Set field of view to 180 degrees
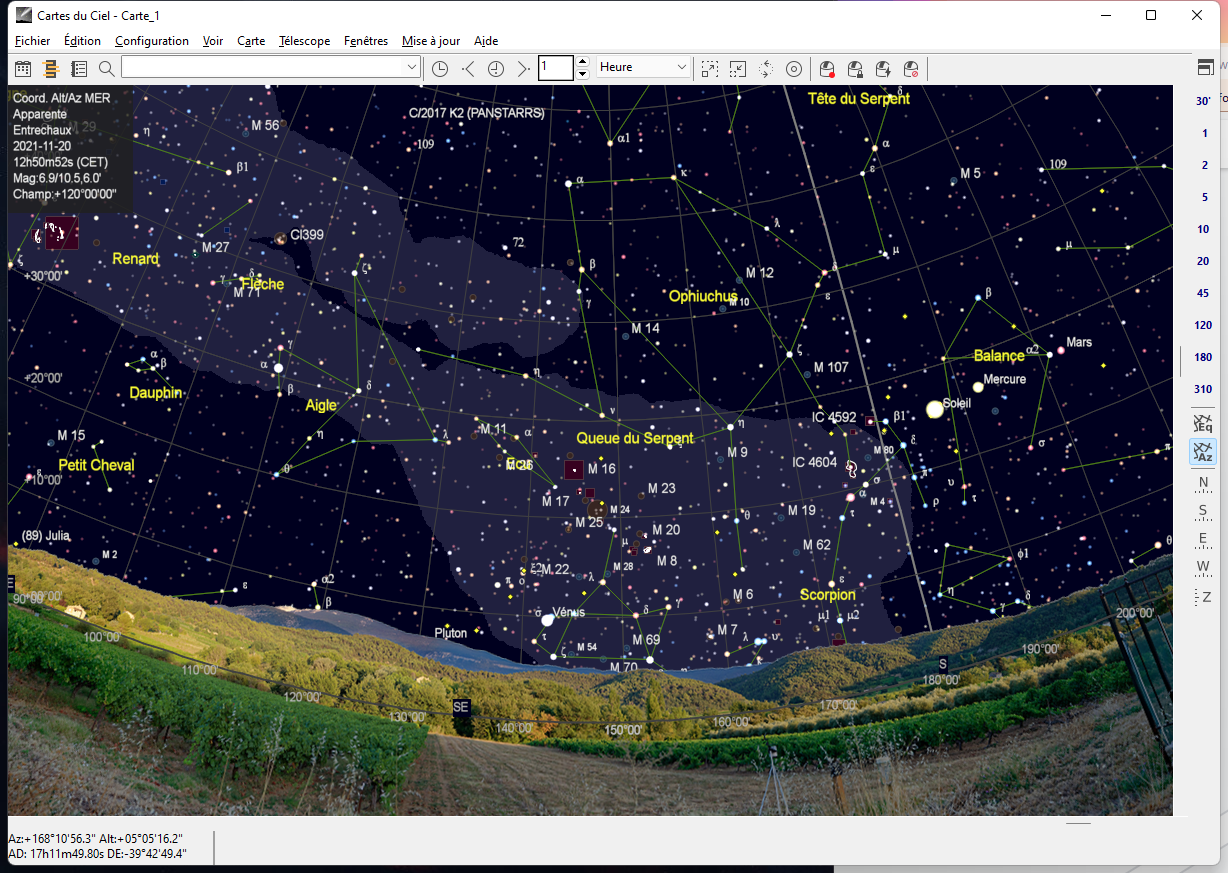Viewport: 1228px width, 873px height. click(1203, 357)
